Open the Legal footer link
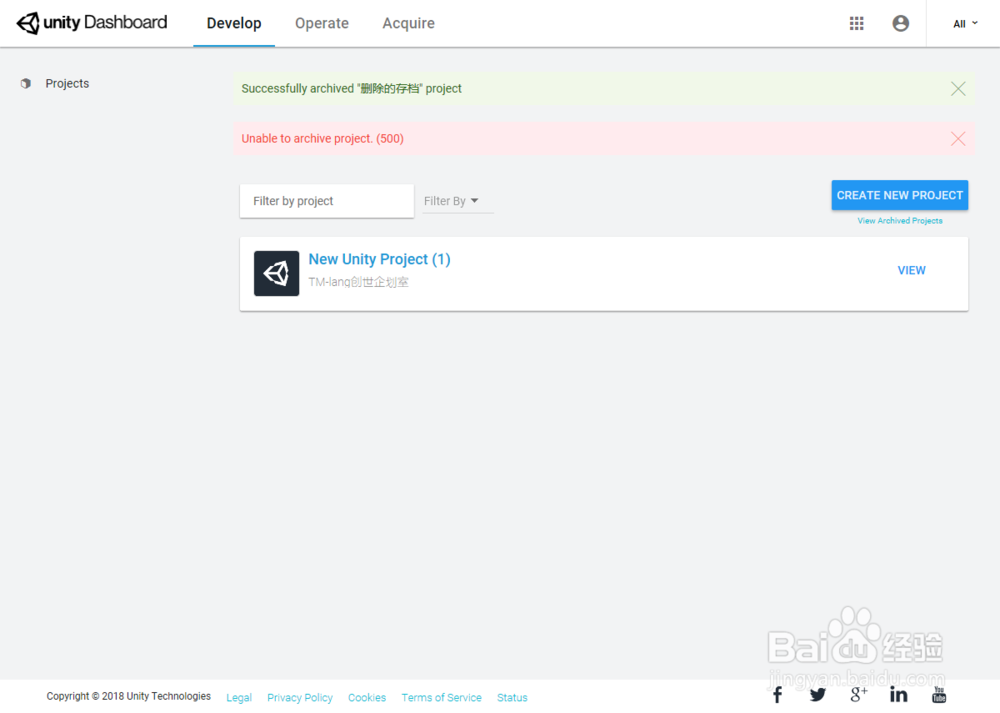Screen dimensions: 1000x713 click(x=239, y=698)
